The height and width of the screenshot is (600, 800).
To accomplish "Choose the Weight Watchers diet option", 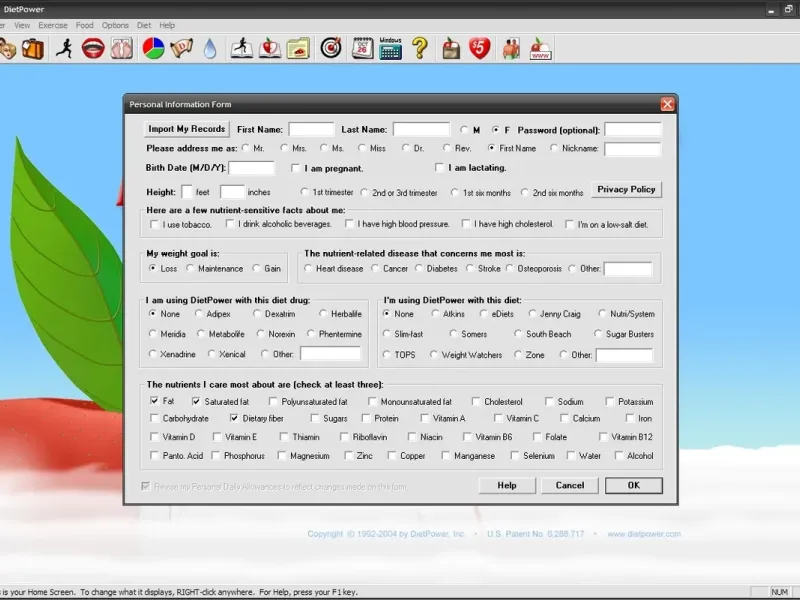I will (x=433, y=354).
